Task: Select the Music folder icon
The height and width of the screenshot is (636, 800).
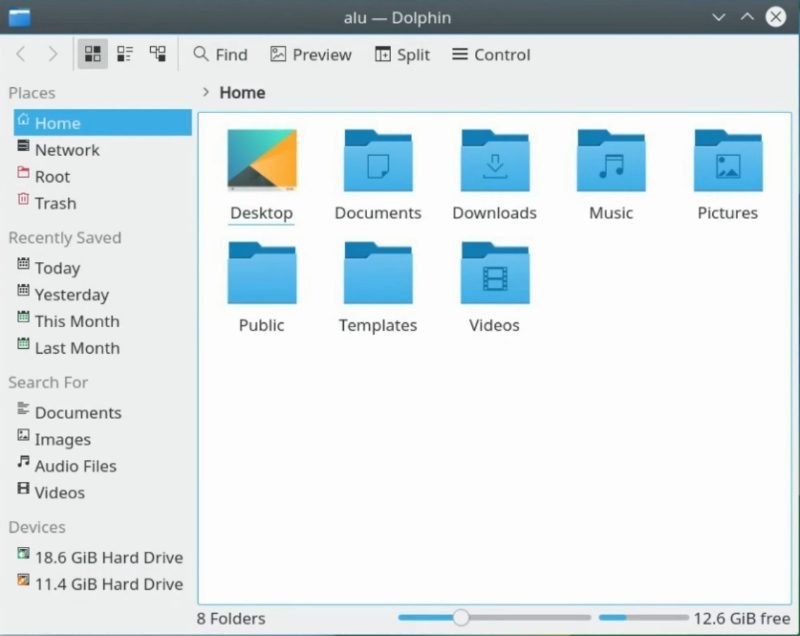Action: coord(611,161)
